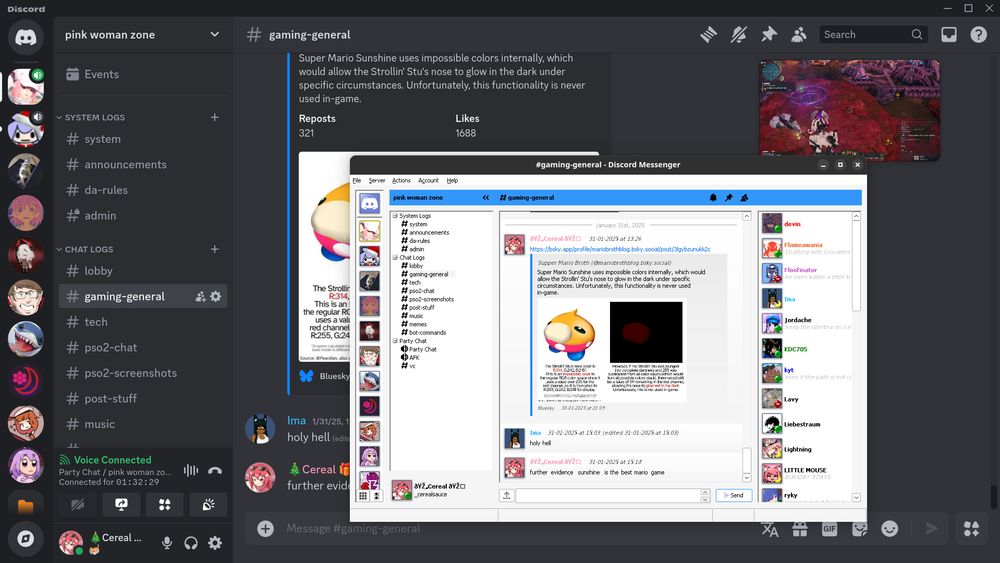The height and width of the screenshot is (563, 1000).
Task: Click Send button in Discord Messenger
Action: click(734, 495)
